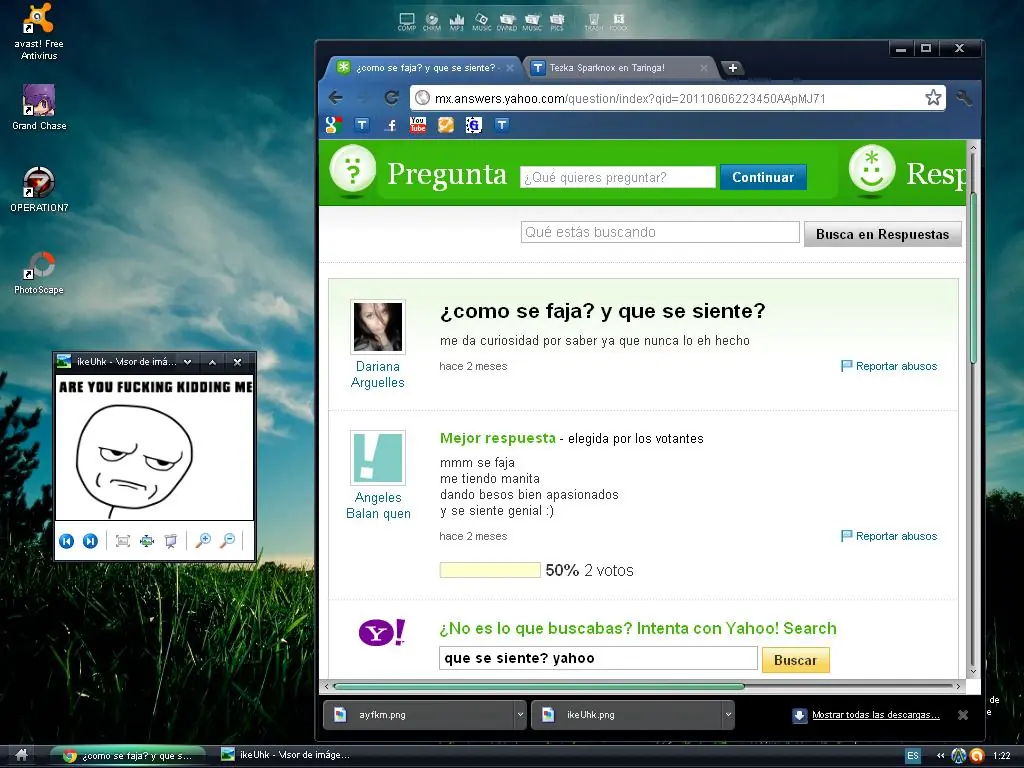Viewport: 1024px width, 768px height.
Task: Open a new Chrome tab
Action: [x=733, y=68]
